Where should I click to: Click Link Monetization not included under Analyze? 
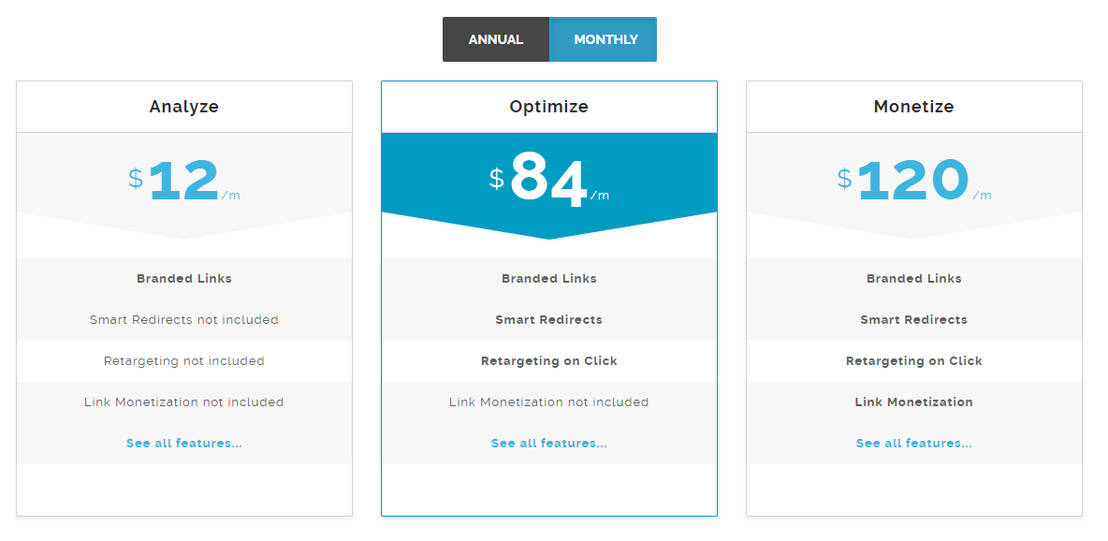tap(184, 402)
